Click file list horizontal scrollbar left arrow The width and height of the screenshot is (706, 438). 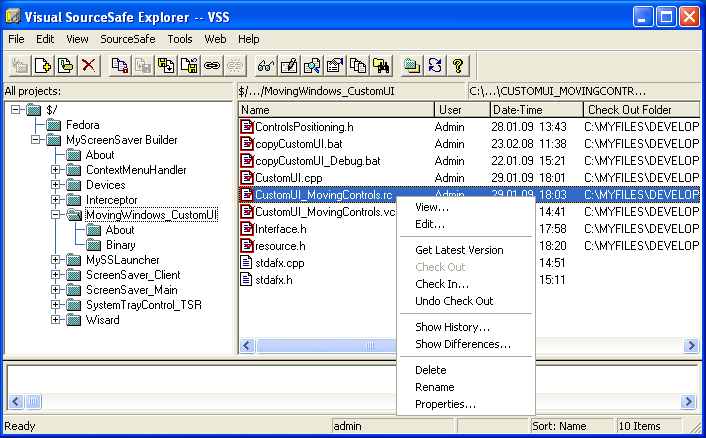[x=247, y=345]
